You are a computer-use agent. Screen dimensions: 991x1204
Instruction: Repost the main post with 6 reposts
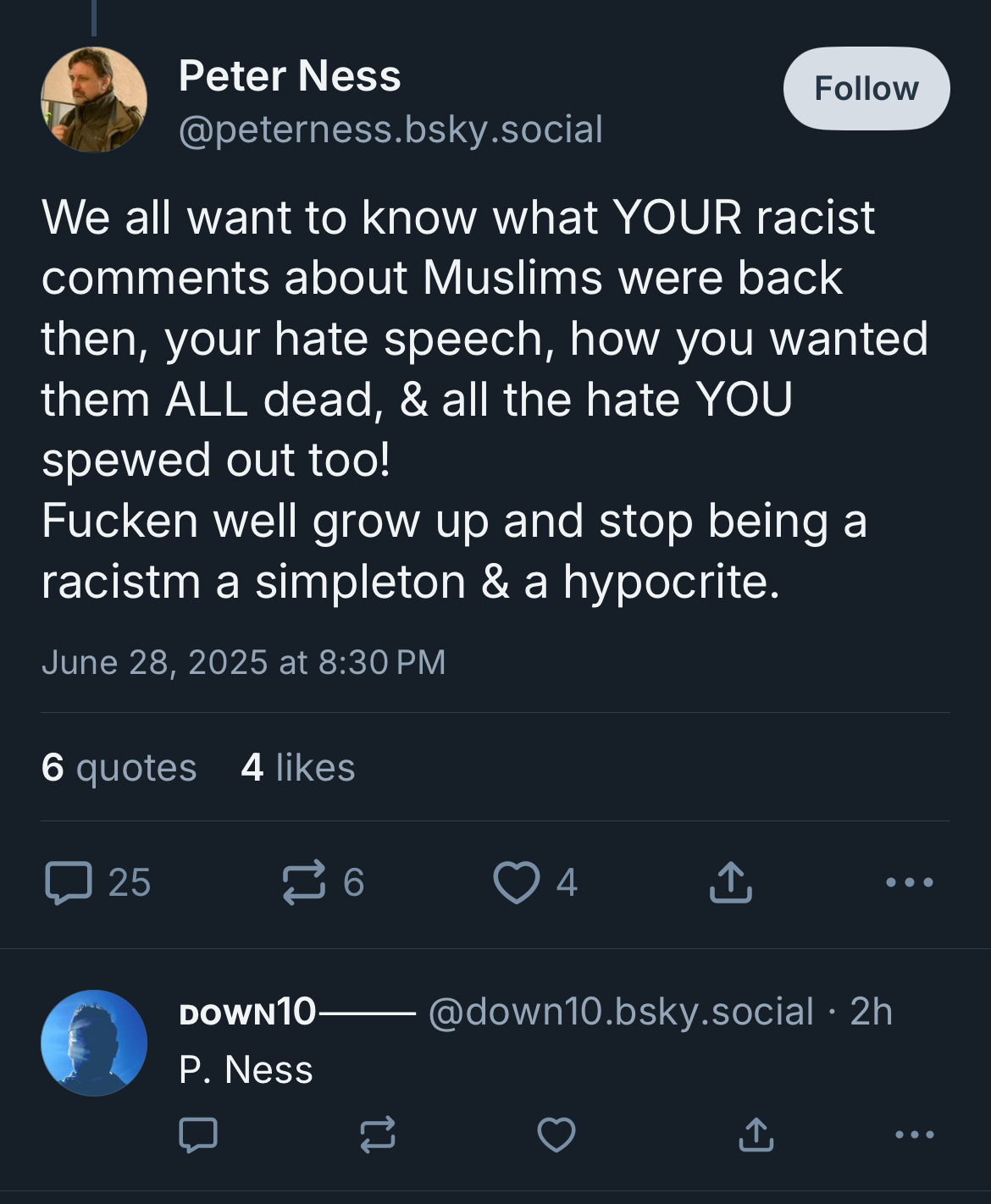pos(303,882)
